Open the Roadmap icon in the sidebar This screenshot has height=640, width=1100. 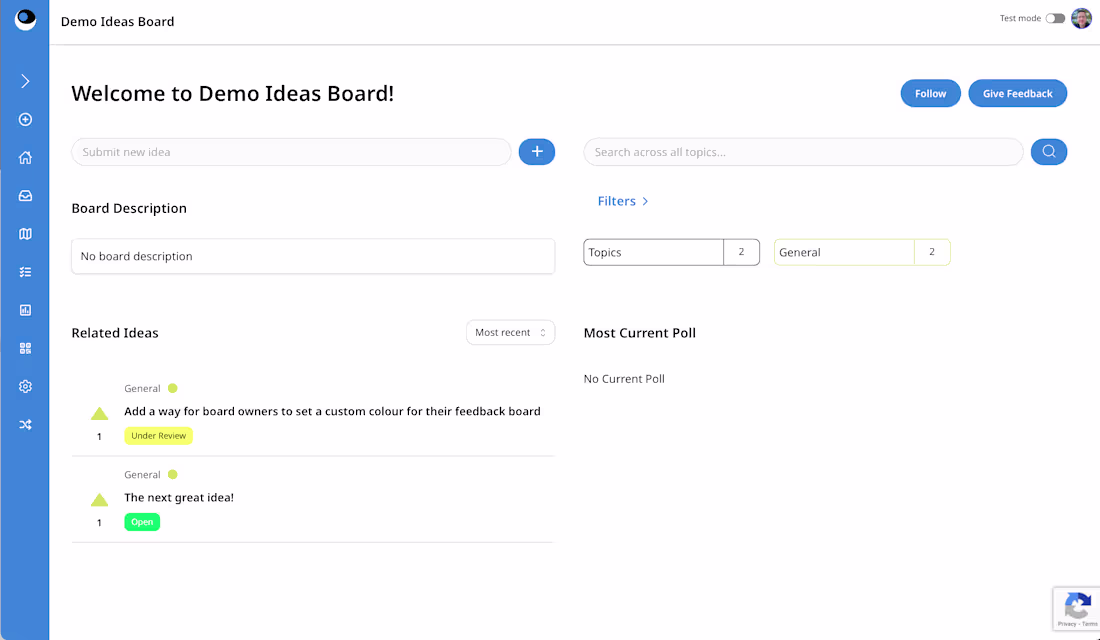click(25, 233)
